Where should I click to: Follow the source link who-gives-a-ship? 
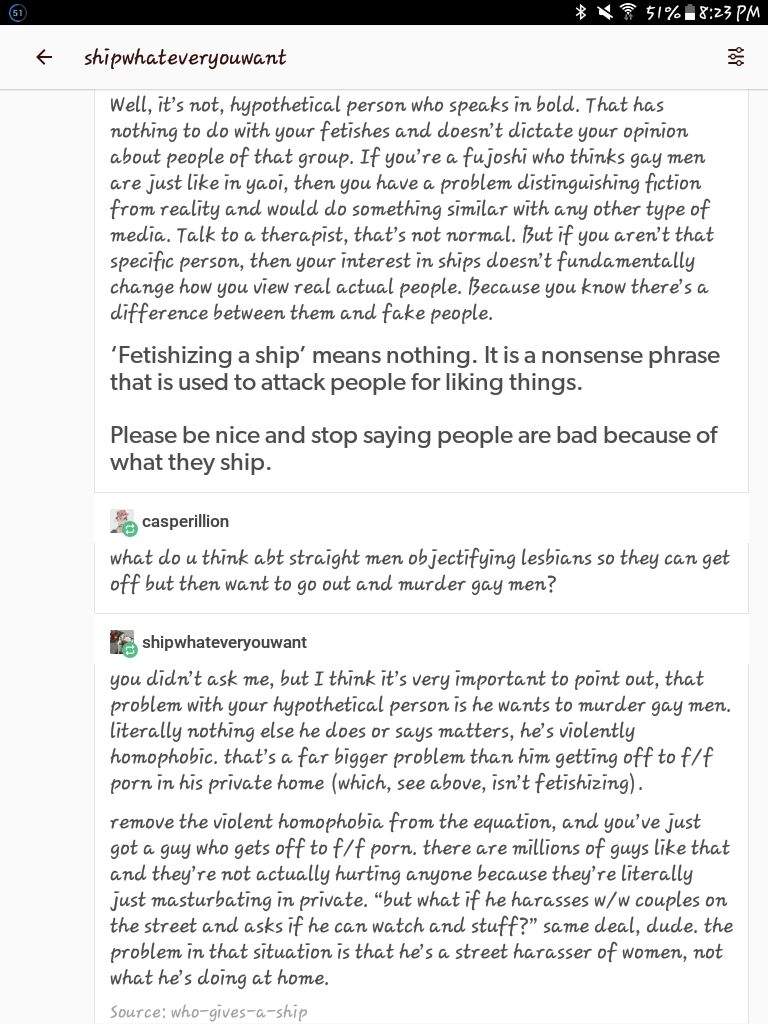[238, 1012]
